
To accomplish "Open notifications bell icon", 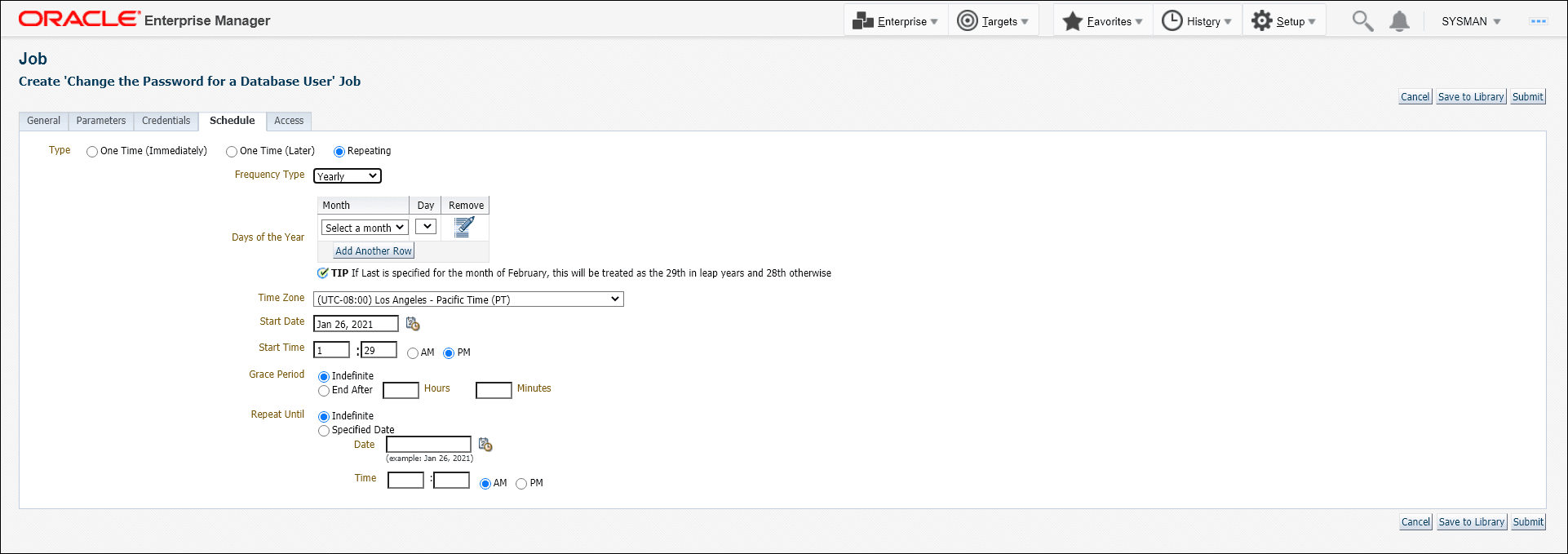I will 1399,21.
